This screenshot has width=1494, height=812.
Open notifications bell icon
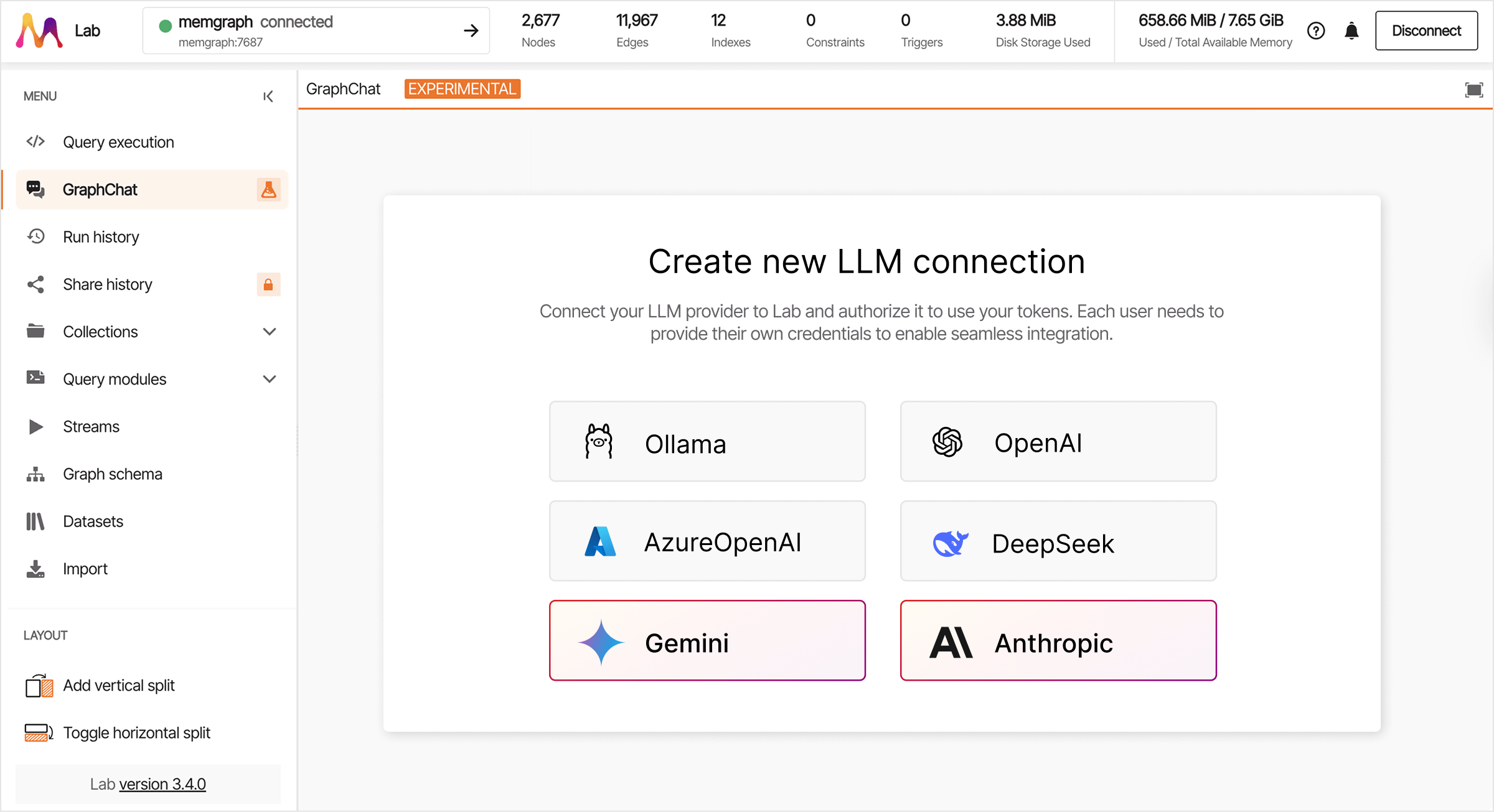pos(1351,30)
